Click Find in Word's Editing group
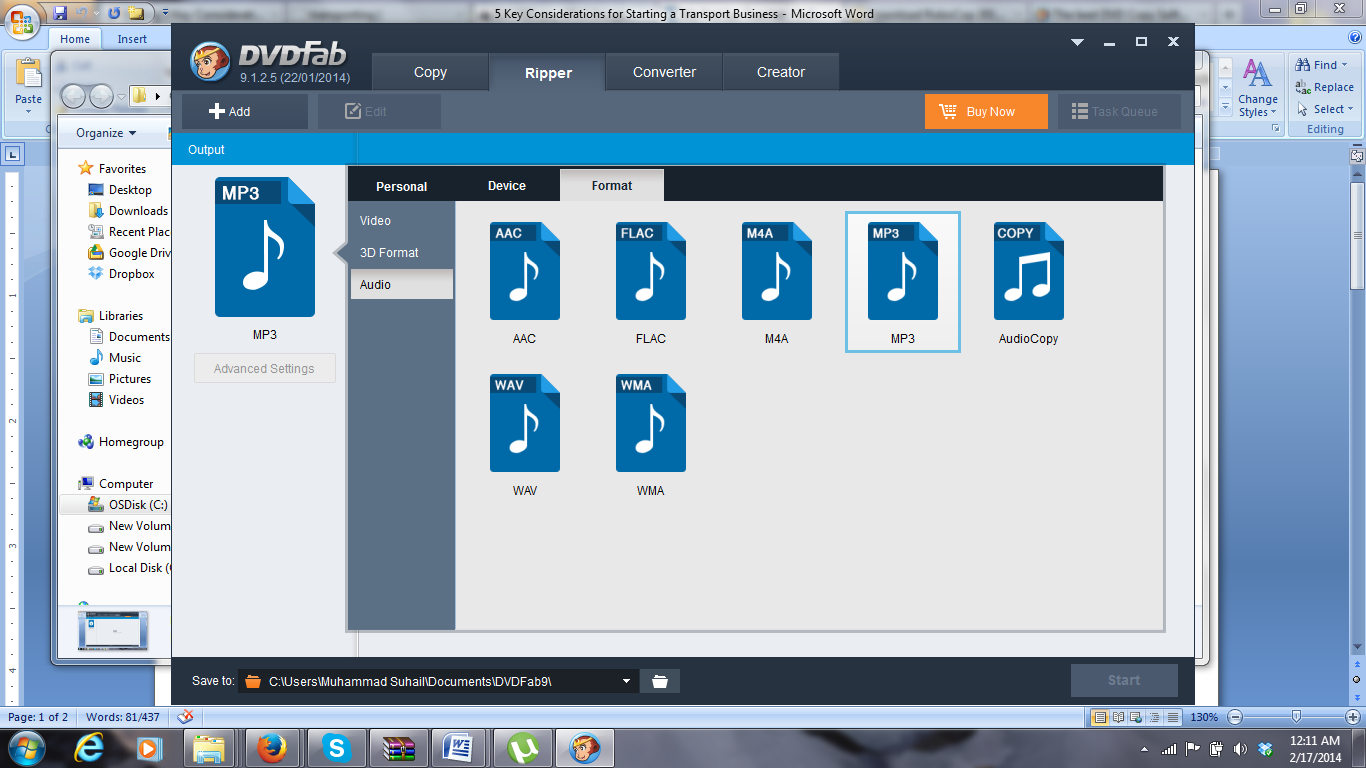The width and height of the screenshot is (1366, 768). point(1322,65)
